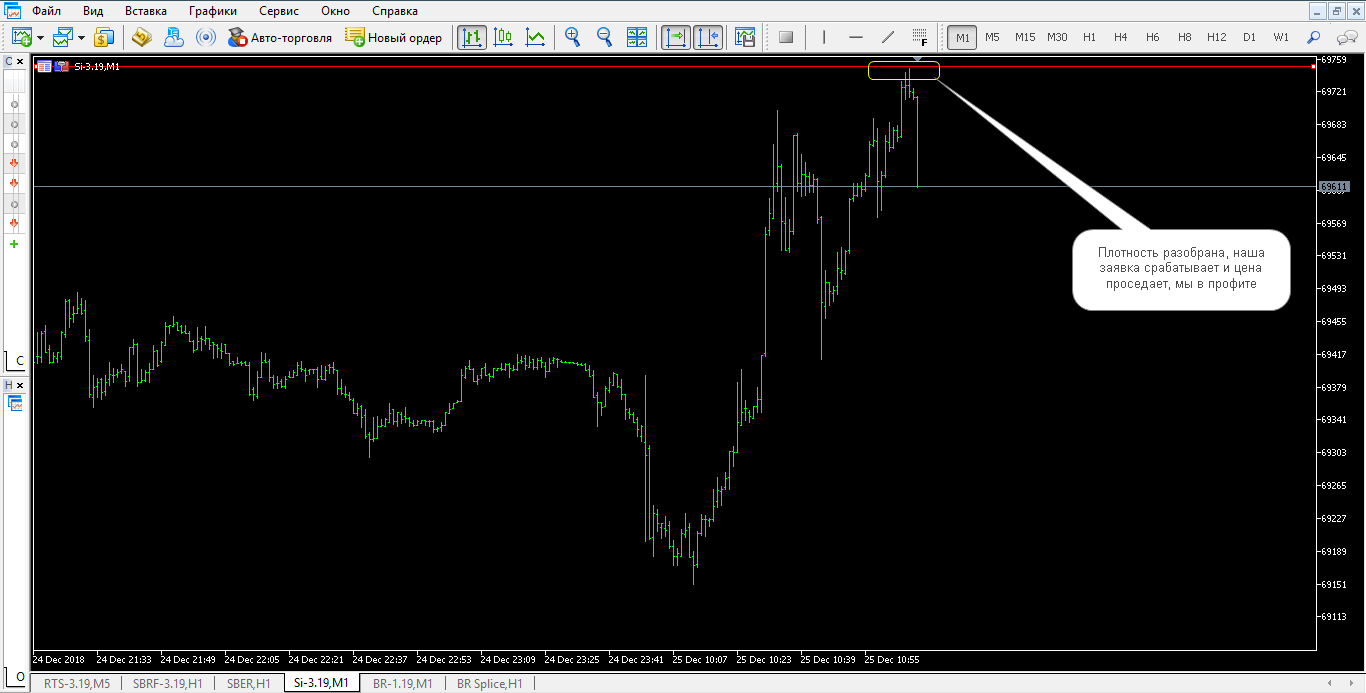Viewport: 1366px width, 693px height.
Task: Open the new chart icon
Action: [x=21, y=37]
